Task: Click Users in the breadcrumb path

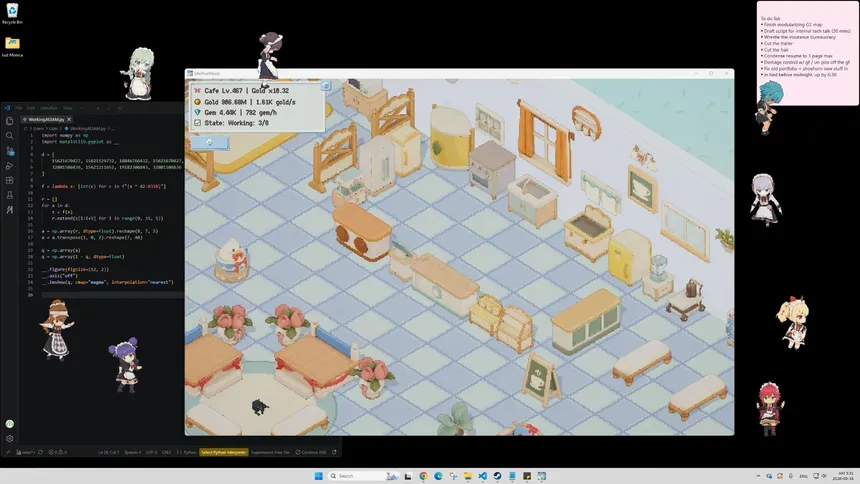Action: 38,128
